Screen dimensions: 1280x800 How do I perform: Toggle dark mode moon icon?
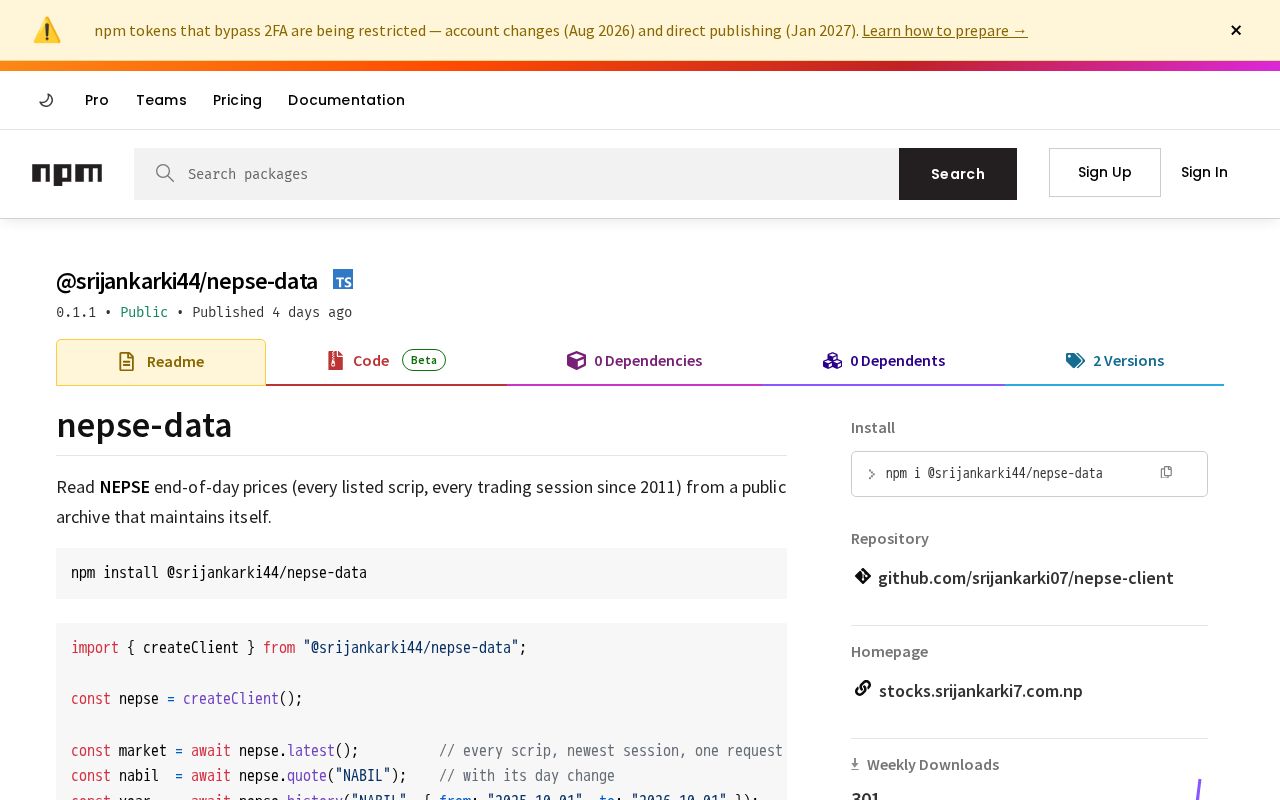point(46,100)
